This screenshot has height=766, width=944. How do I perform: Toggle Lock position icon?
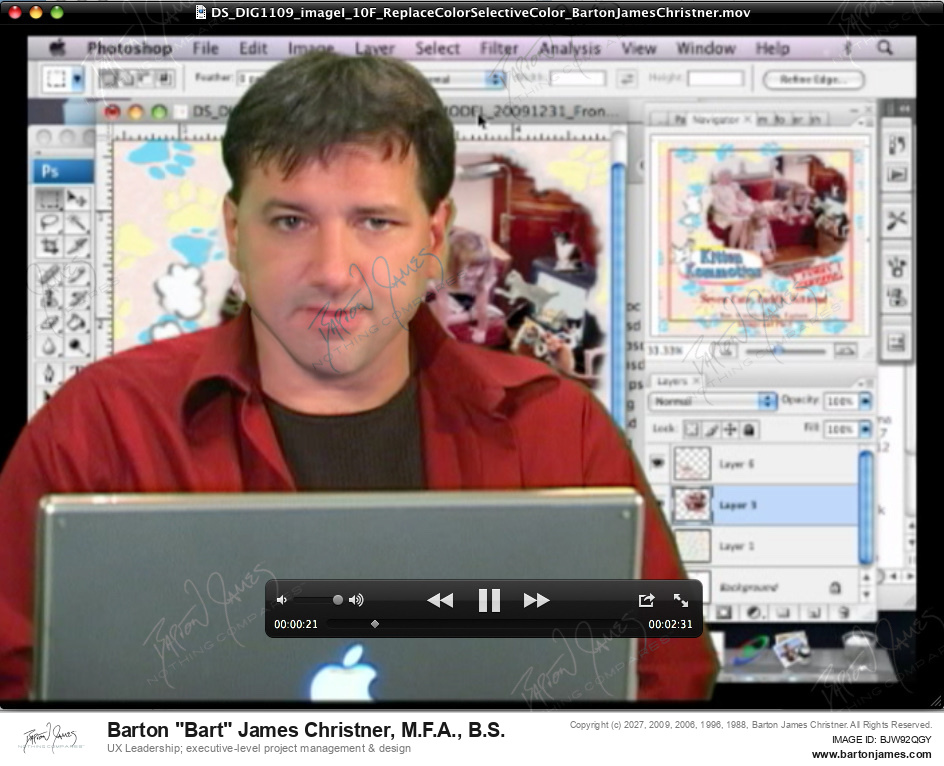(730, 429)
